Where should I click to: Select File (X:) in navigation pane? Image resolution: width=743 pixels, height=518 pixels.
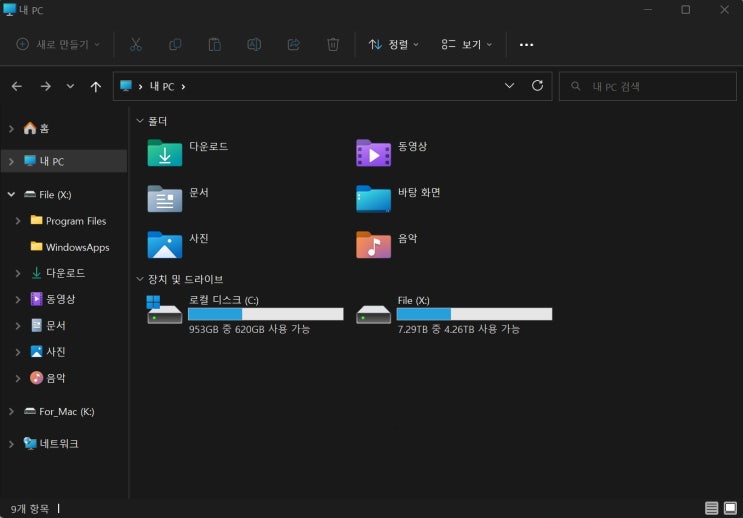(x=48, y=194)
